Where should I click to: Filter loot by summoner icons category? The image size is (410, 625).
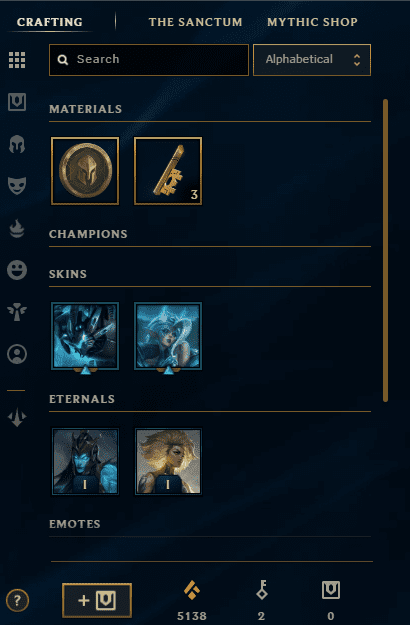pyautogui.click(x=17, y=354)
